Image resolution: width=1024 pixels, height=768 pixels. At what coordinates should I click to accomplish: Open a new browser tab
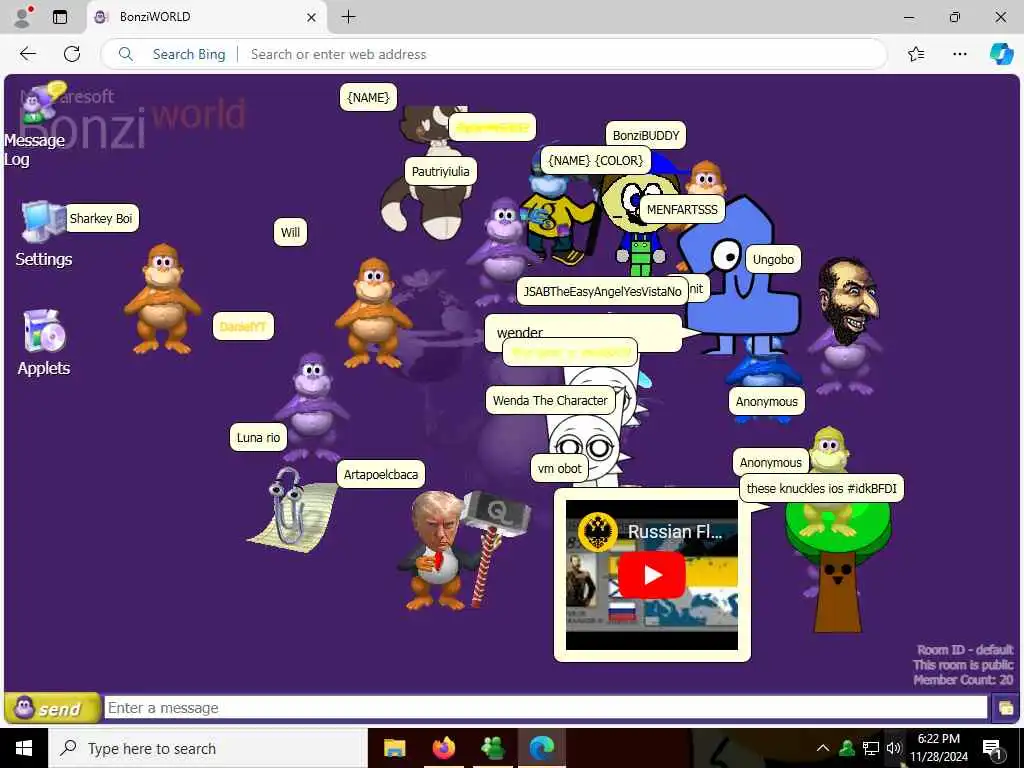click(349, 17)
